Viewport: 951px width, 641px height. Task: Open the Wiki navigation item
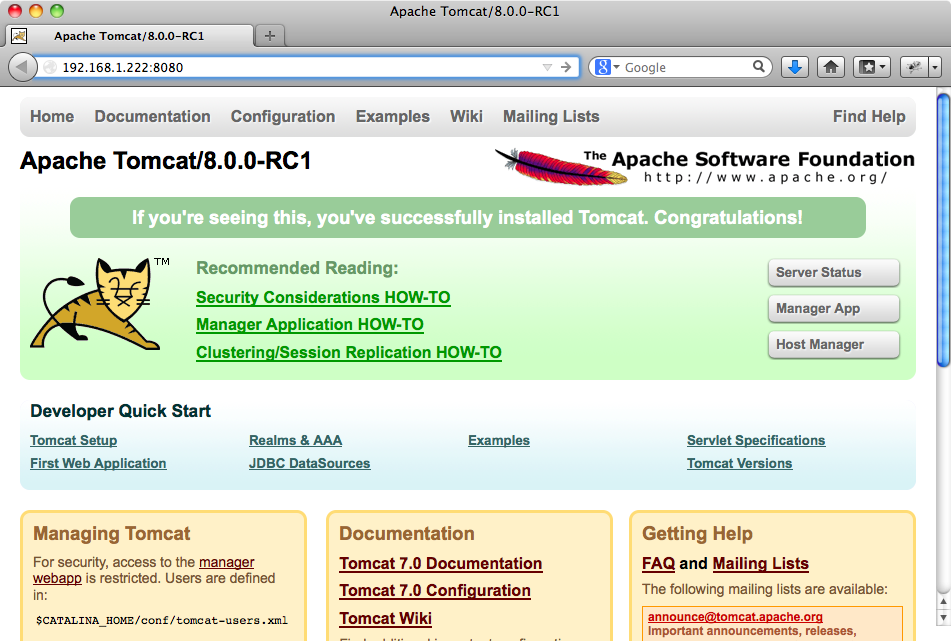point(466,116)
